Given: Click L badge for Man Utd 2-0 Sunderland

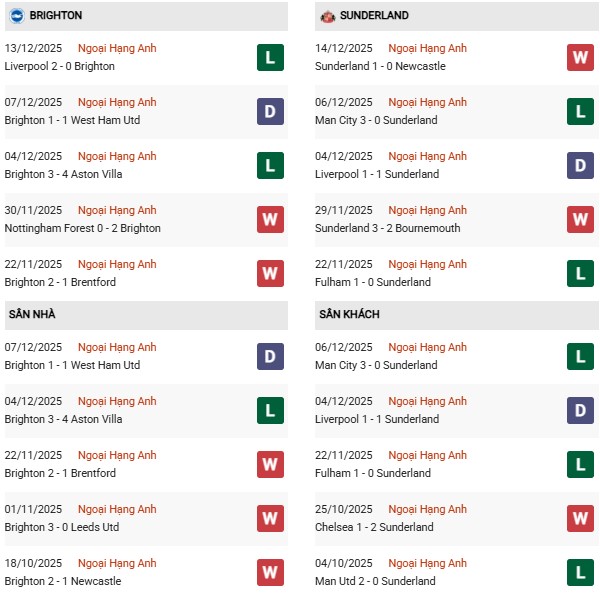Looking at the screenshot, I should point(580,572).
